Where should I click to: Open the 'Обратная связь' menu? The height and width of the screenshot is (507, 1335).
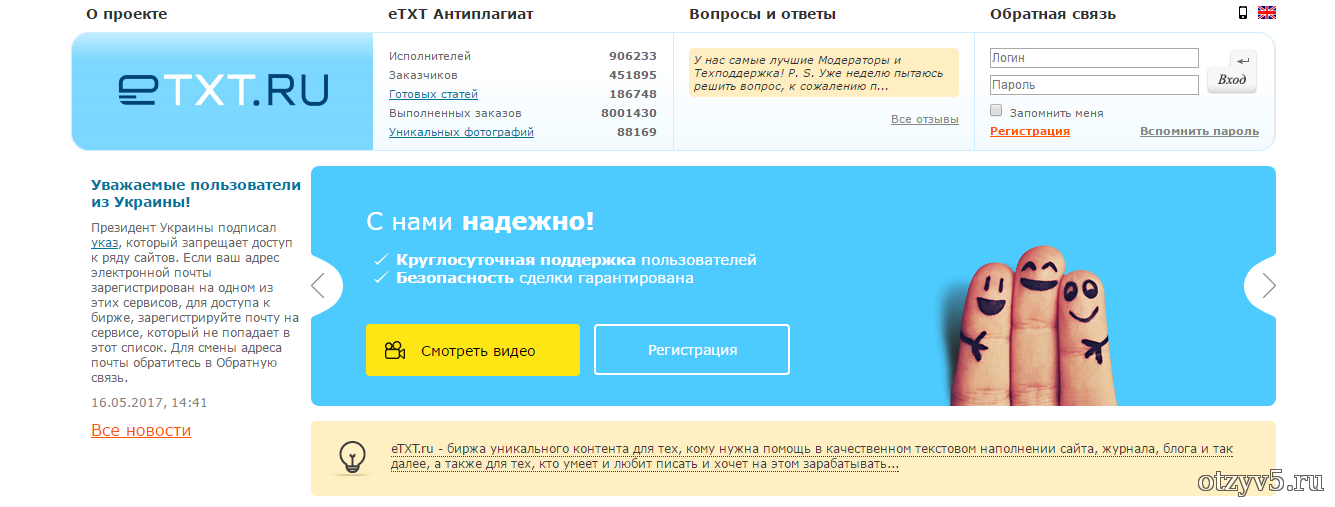pos(1053,14)
